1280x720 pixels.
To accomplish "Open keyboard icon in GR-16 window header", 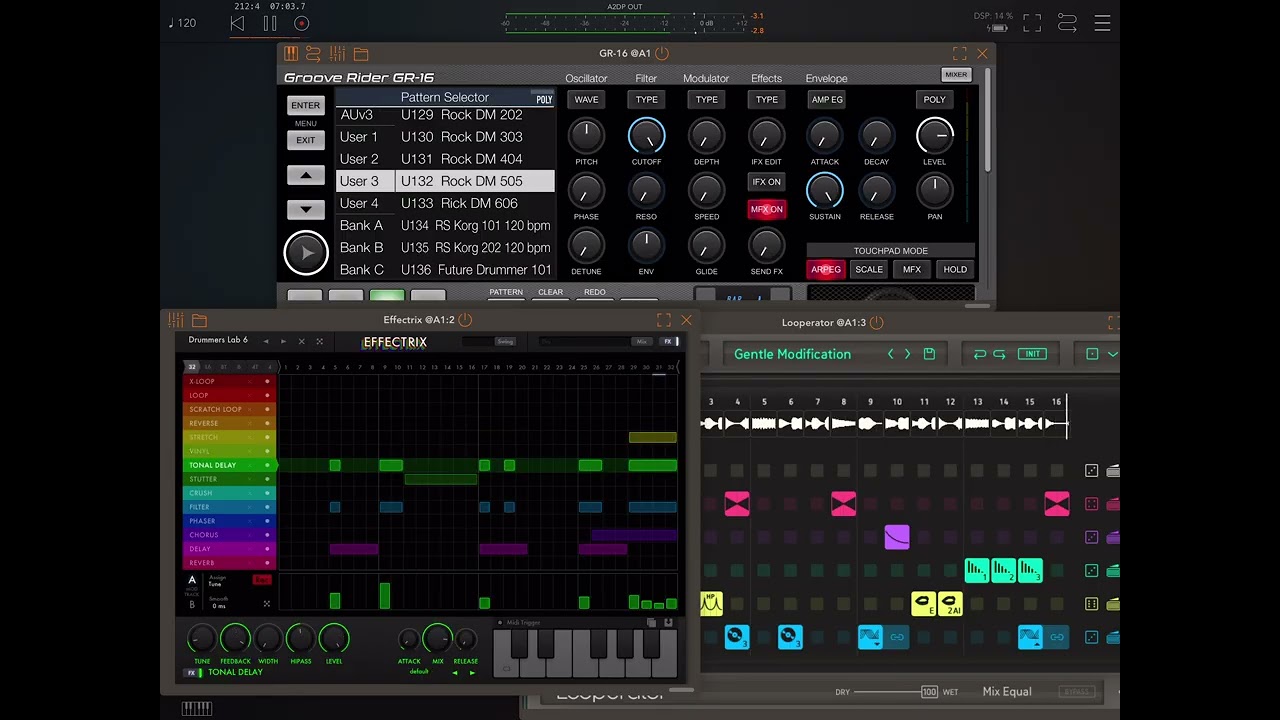I will pos(291,54).
